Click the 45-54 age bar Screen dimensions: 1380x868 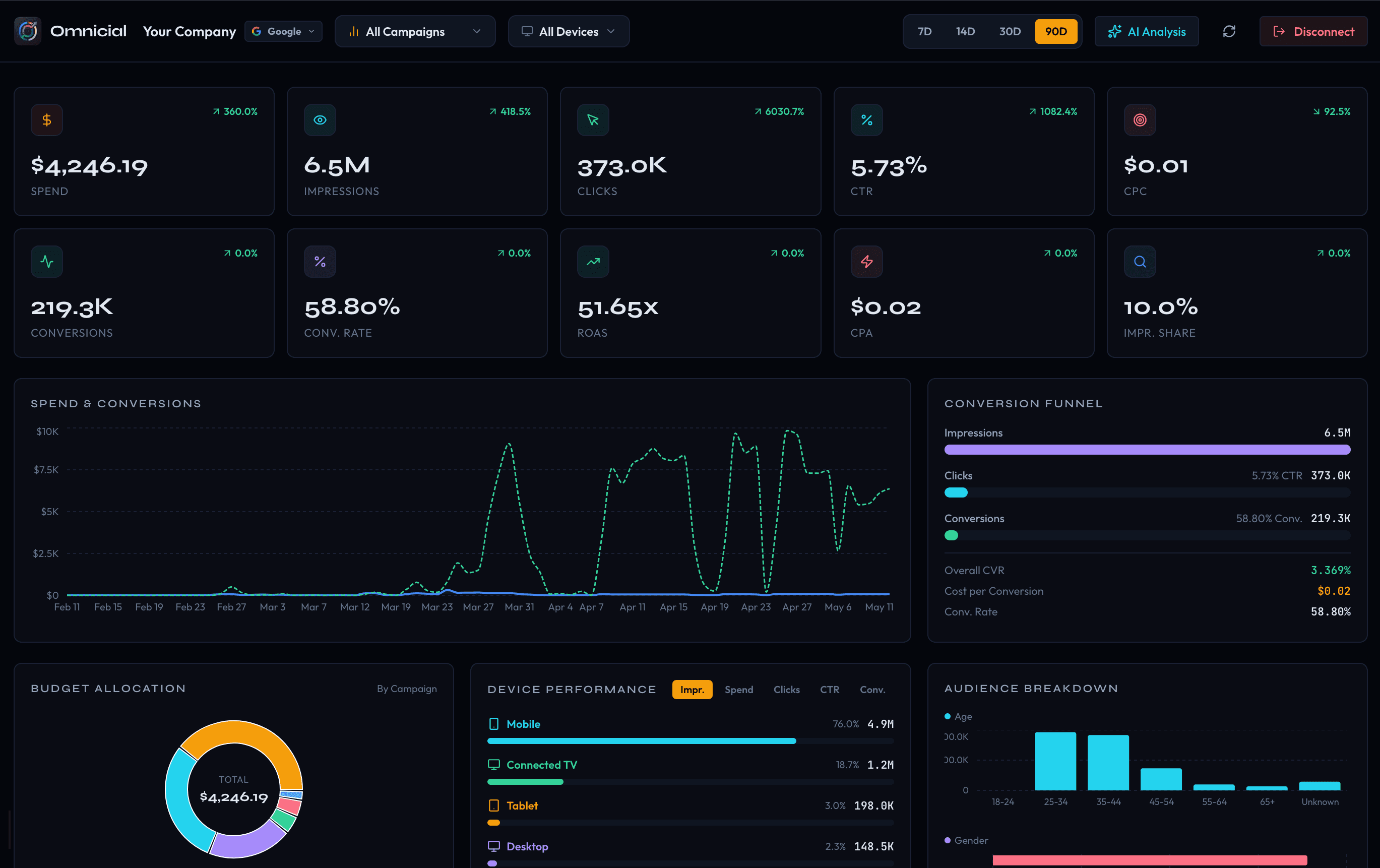(x=1161, y=779)
